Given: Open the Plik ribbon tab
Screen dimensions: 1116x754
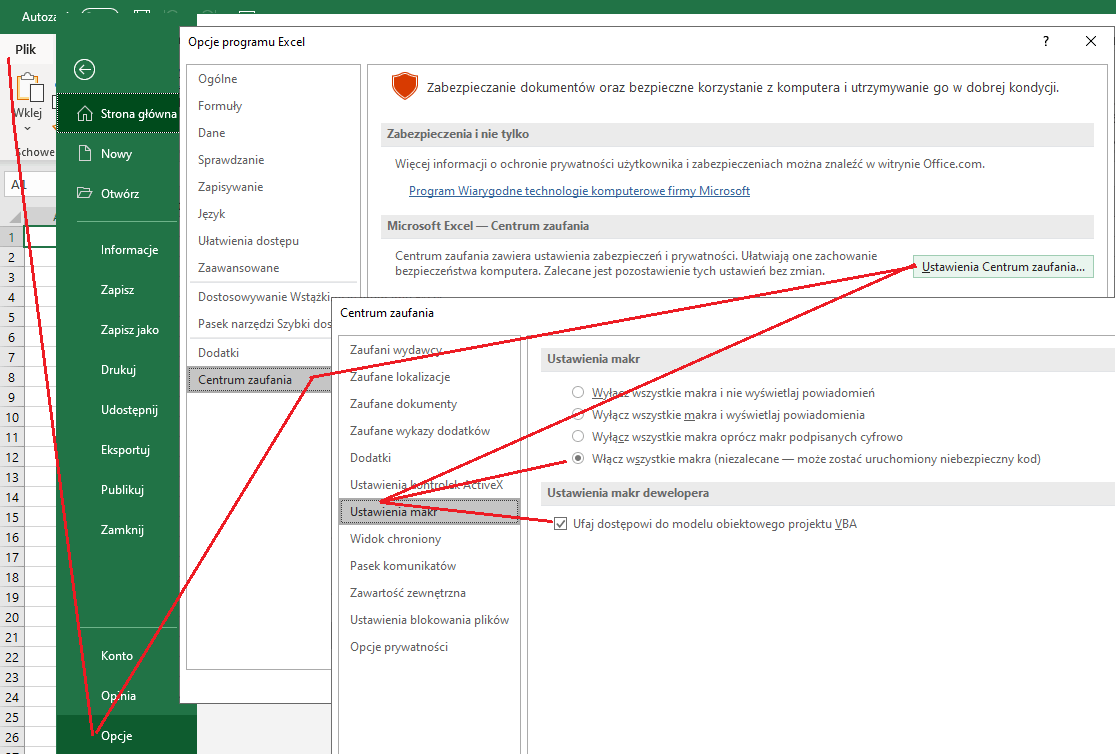Looking at the screenshot, I should 26,49.
